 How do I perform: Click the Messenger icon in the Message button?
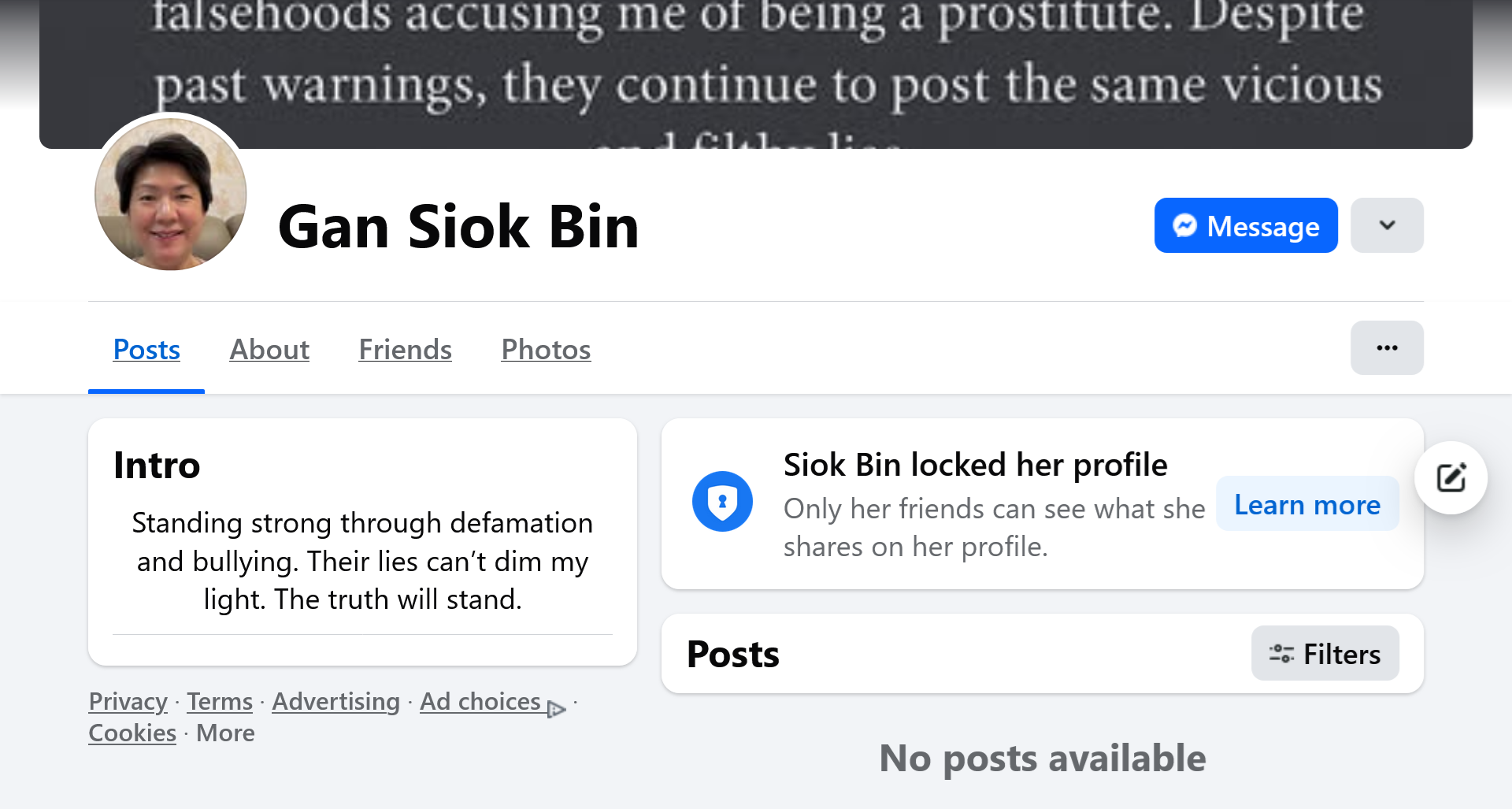pyautogui.click(x=1184, y=226)
